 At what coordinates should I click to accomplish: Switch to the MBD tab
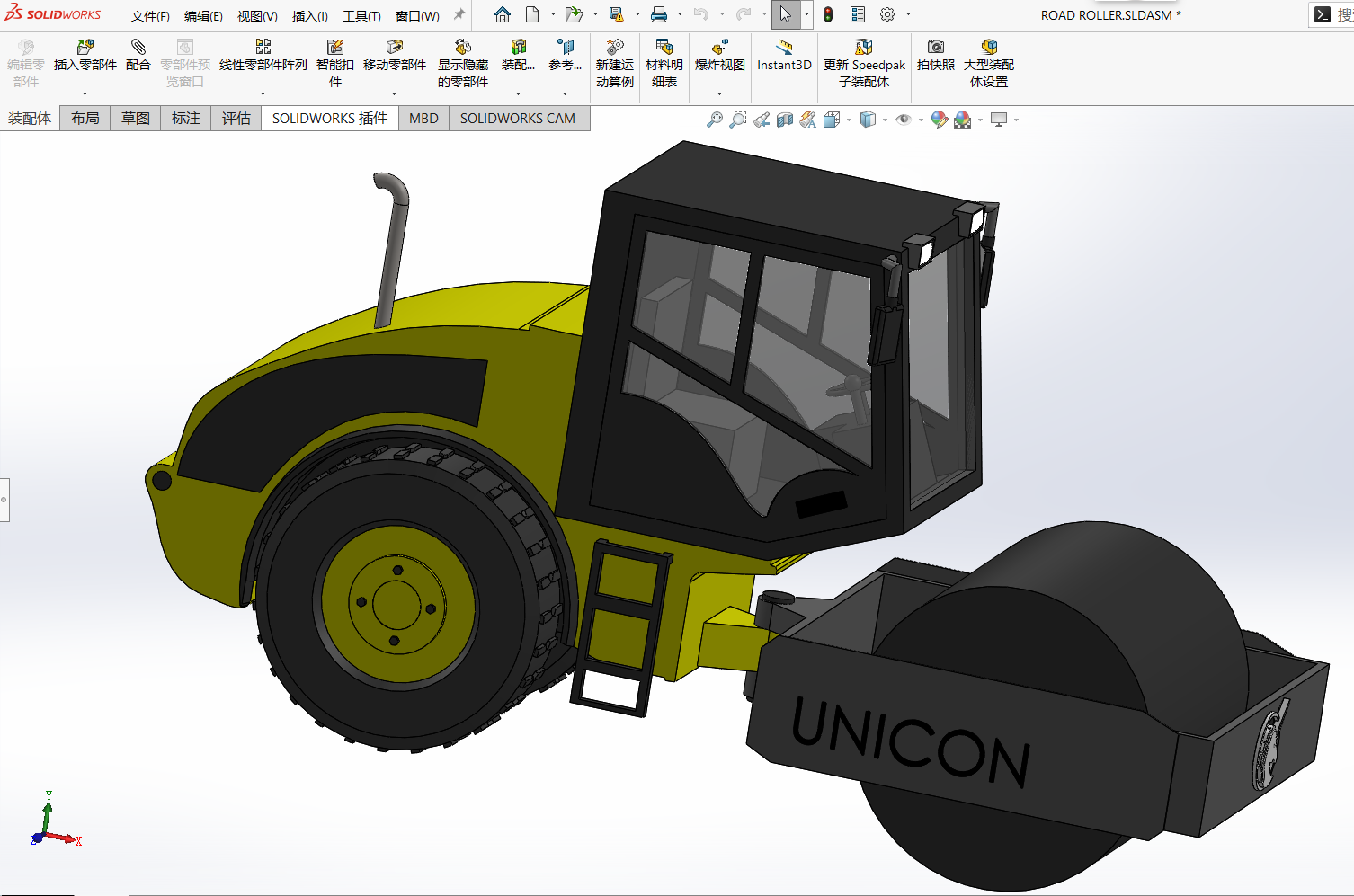click(x=423, y=118)
